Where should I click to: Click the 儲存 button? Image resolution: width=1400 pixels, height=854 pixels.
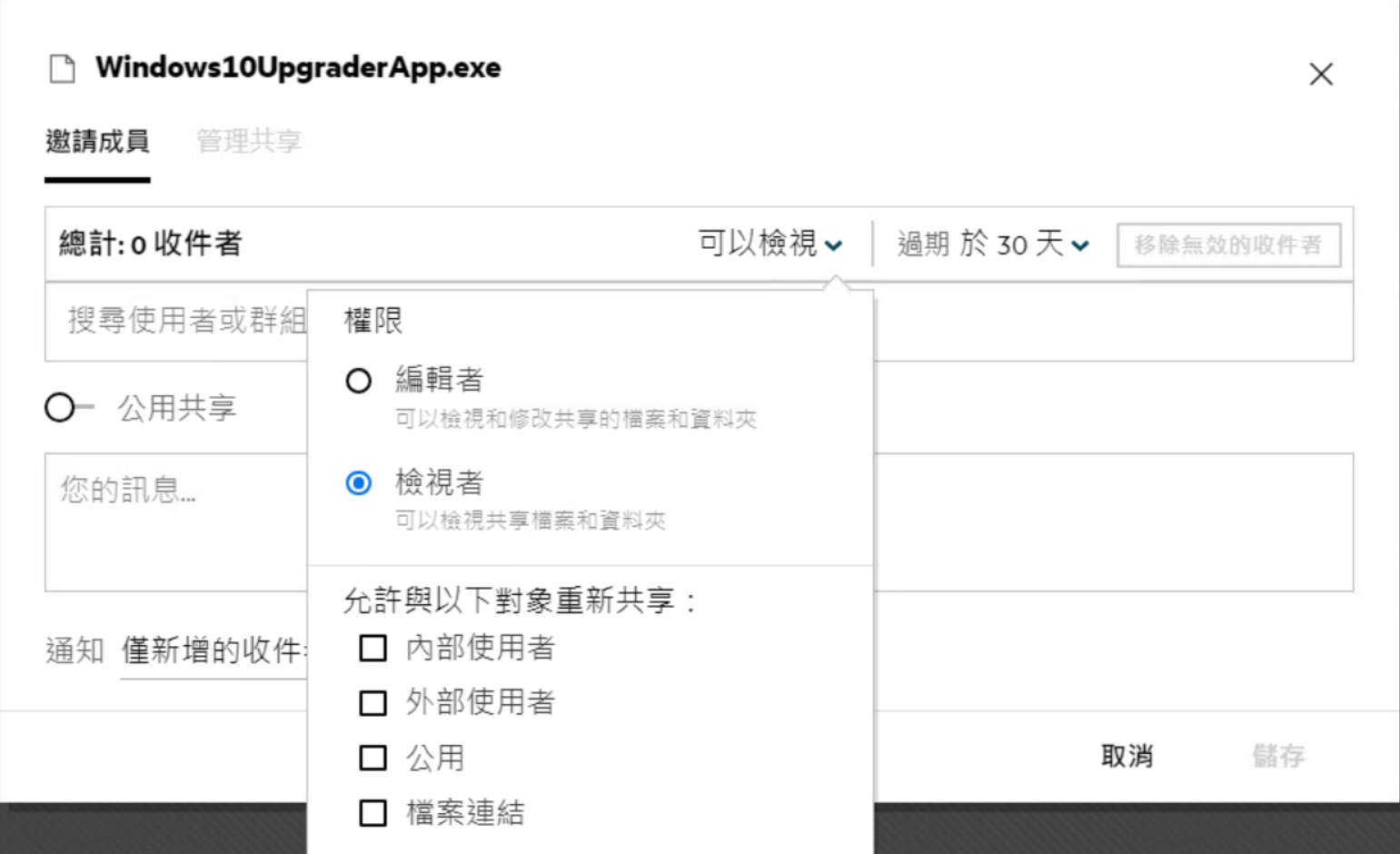(x=1278, y=756)
